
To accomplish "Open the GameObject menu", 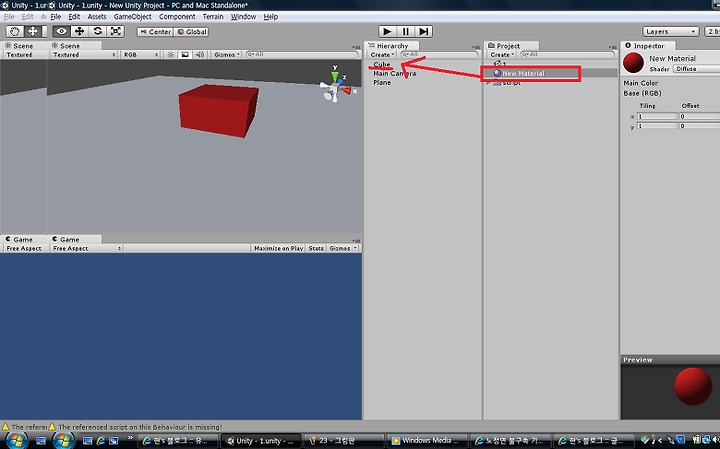I will (x=132, y=17).
